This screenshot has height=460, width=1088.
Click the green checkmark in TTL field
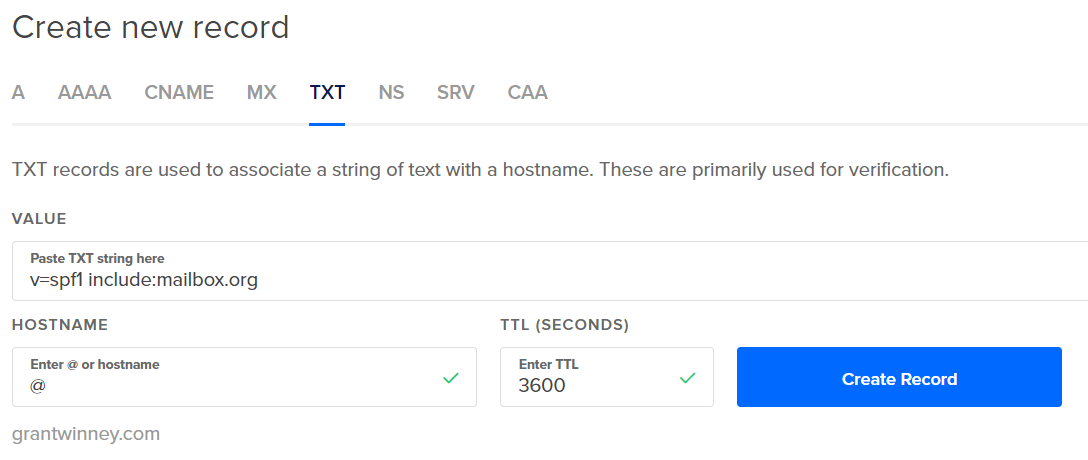pos(687,378)
